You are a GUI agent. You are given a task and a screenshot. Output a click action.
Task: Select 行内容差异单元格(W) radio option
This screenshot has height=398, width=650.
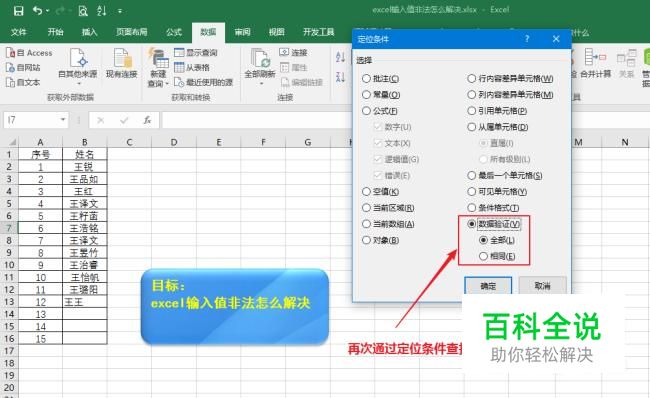click(x=510, y=78)
